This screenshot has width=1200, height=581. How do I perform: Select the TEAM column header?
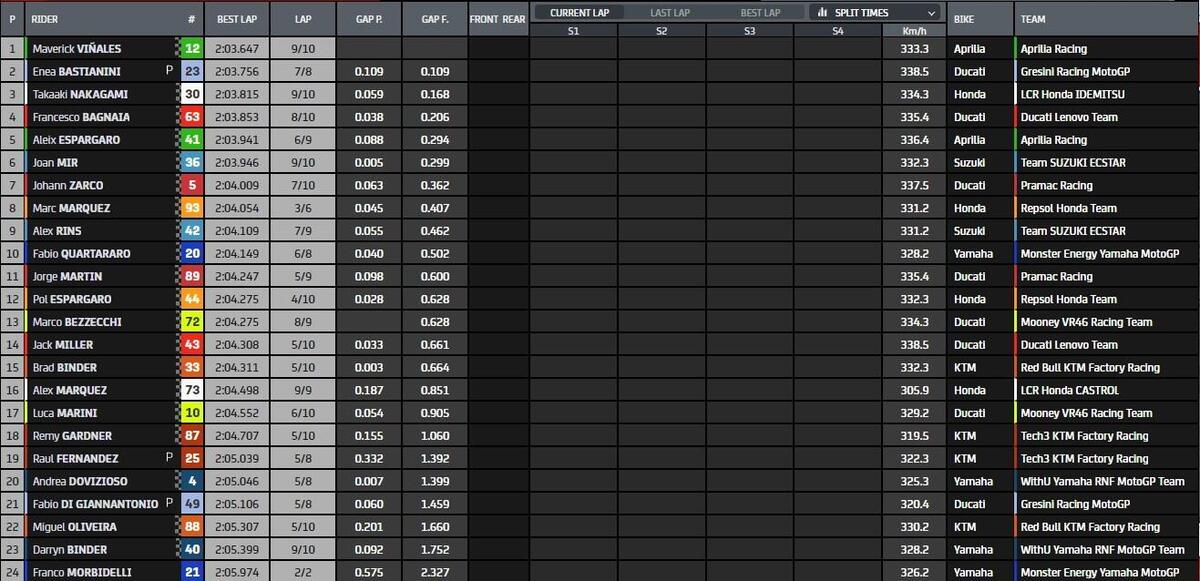coord(1033,19)
